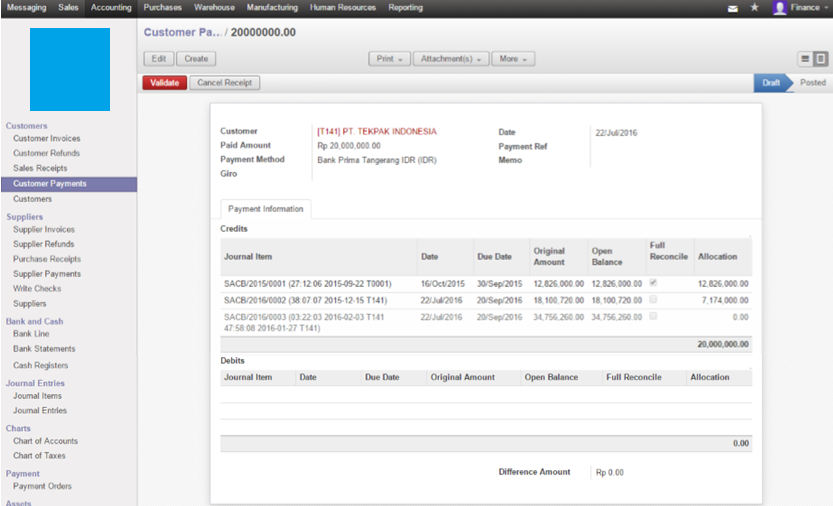Screen dimensions: 833x506
Task: Switch to form view icon
Action: (821, 59)
